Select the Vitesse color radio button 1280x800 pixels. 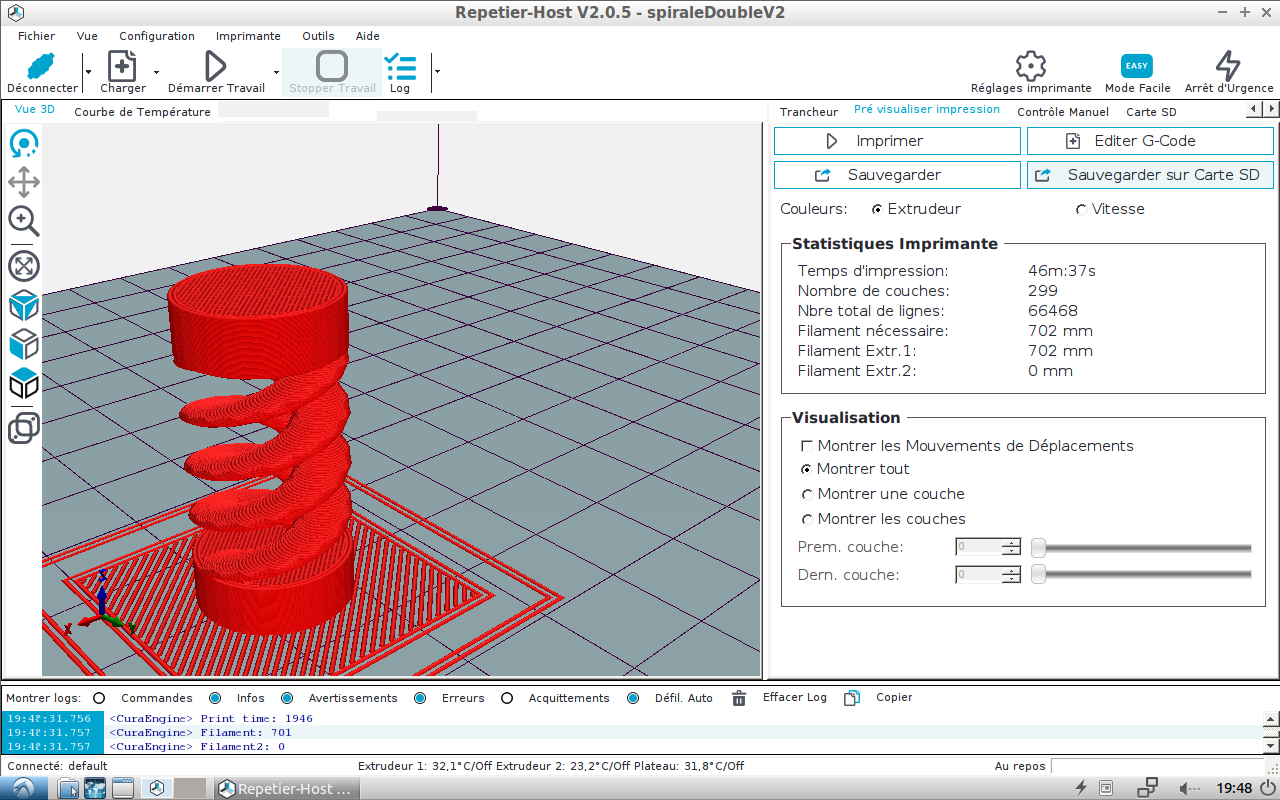point(1081,210)
